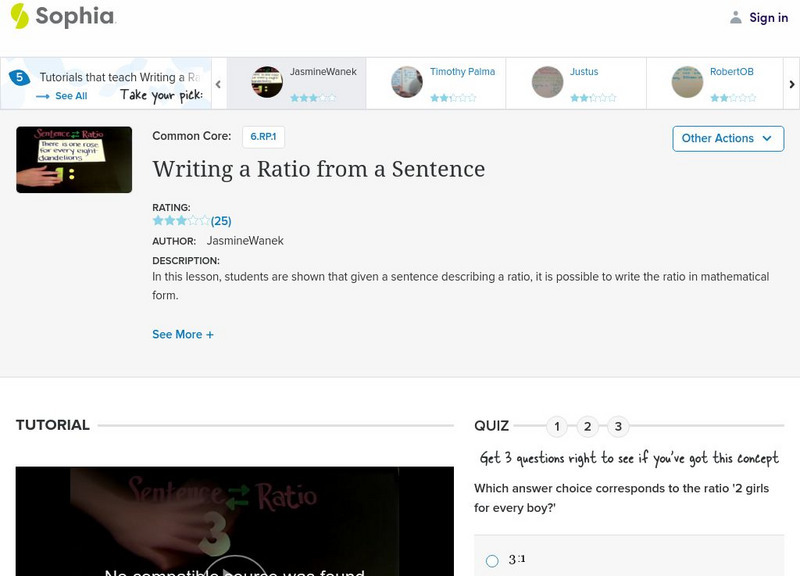Click the Sign in link
This screenshot has height=576, width=800.
[x=768, y=17]
